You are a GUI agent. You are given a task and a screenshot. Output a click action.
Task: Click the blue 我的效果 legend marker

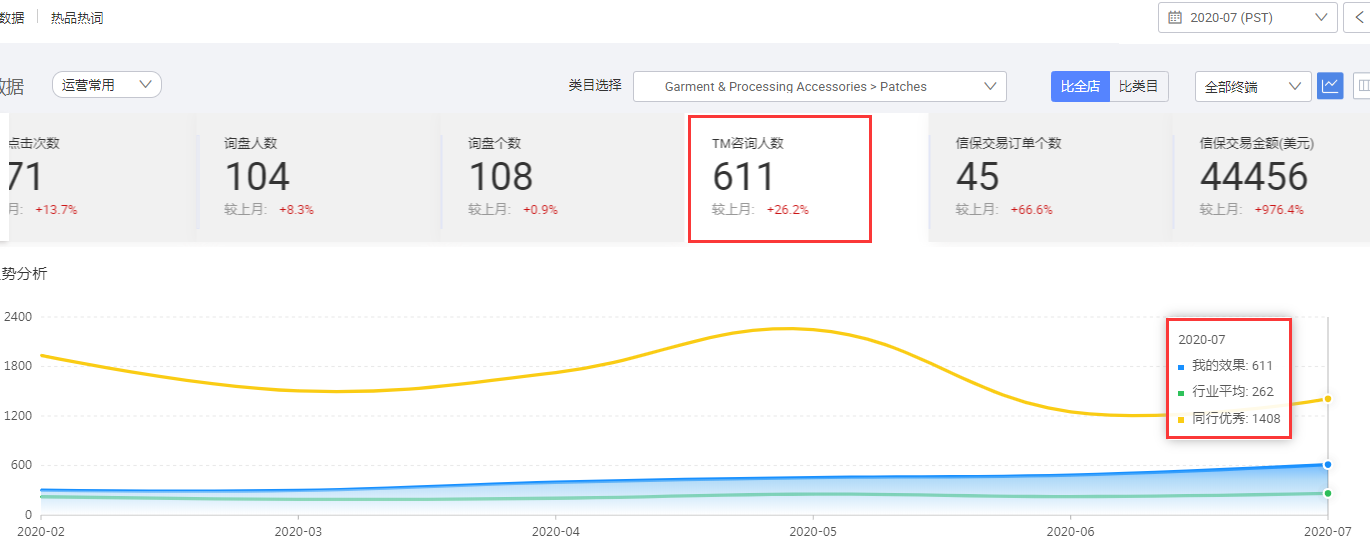point(1181,366)
